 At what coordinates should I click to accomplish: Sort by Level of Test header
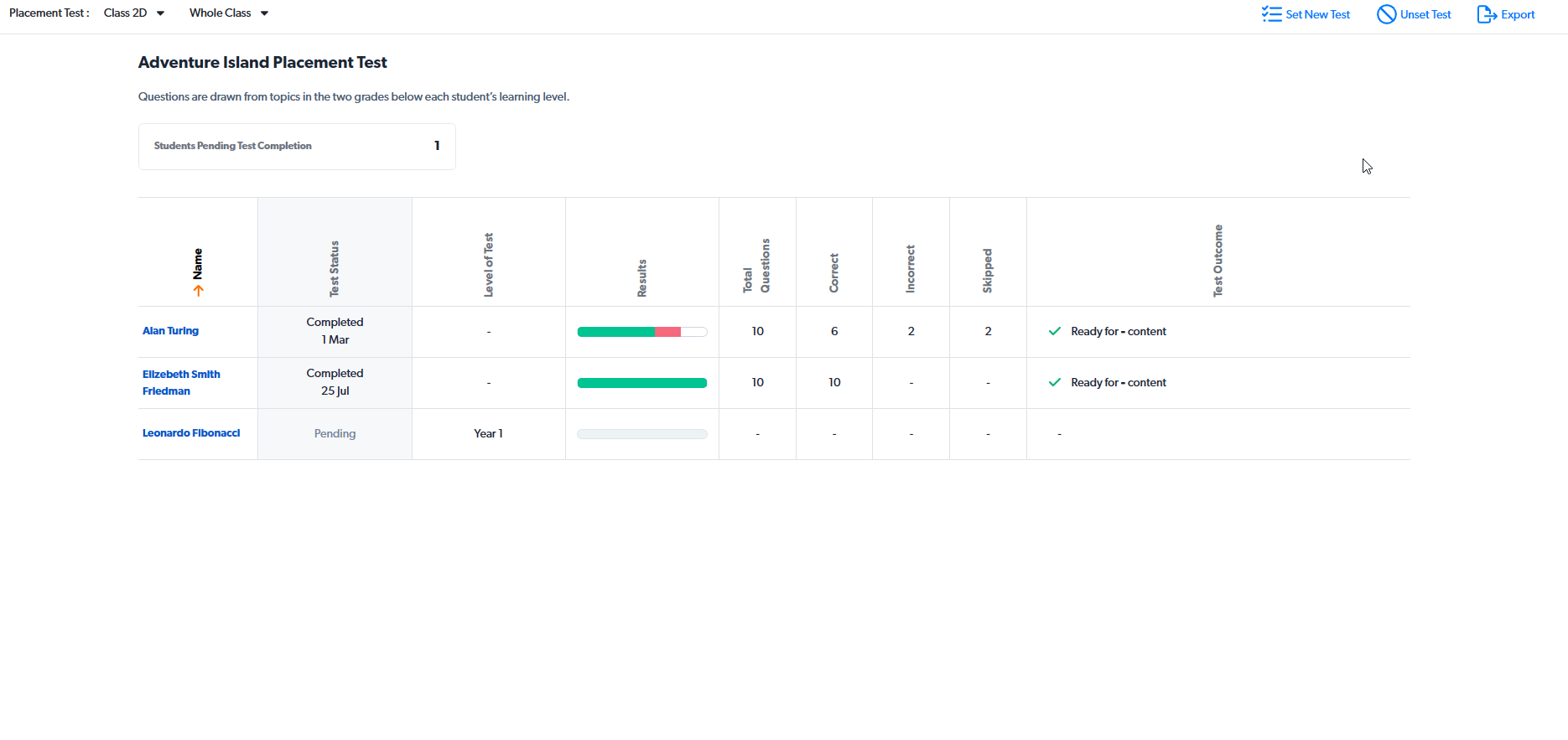coord(489,265)
